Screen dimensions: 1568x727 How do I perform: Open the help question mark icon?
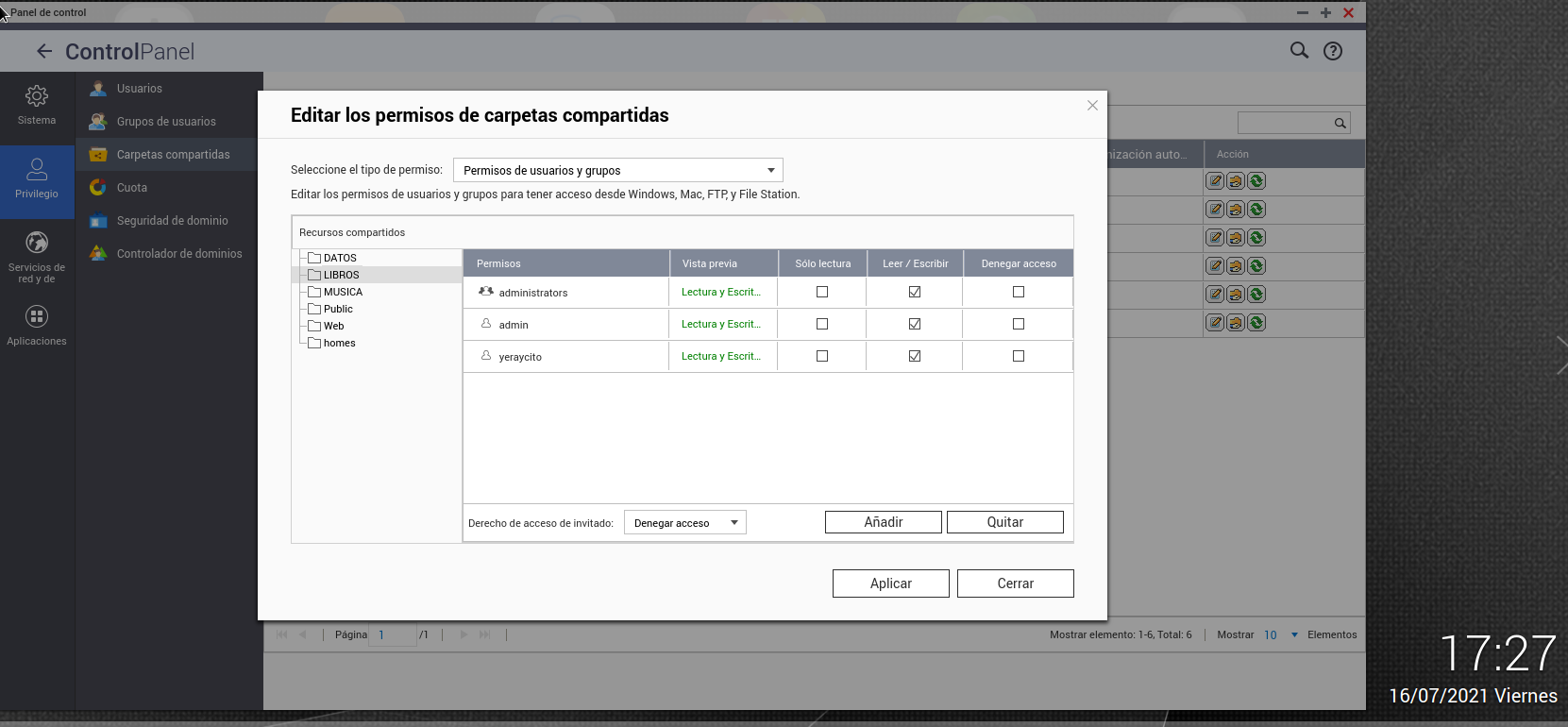[1332, 51]
